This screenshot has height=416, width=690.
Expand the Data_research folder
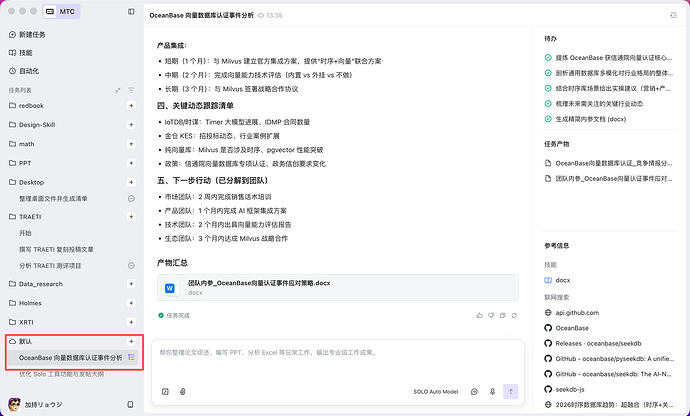pos(36,284)
